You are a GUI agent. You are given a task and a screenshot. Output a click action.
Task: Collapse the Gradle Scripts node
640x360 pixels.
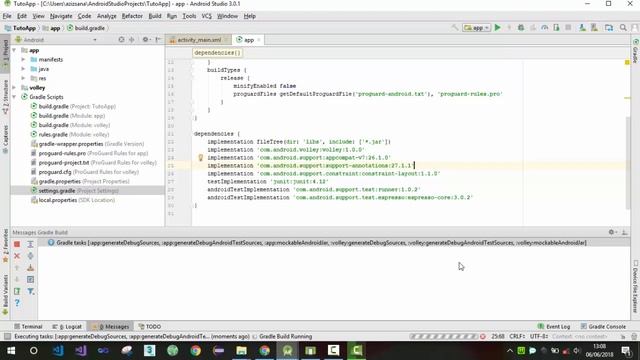(x=14, y=97)
